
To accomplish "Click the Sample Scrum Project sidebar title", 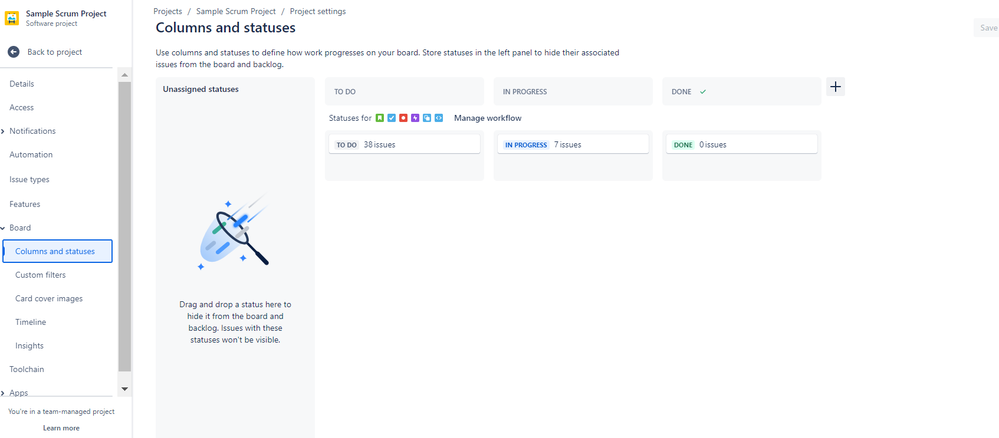I will 66,13.
